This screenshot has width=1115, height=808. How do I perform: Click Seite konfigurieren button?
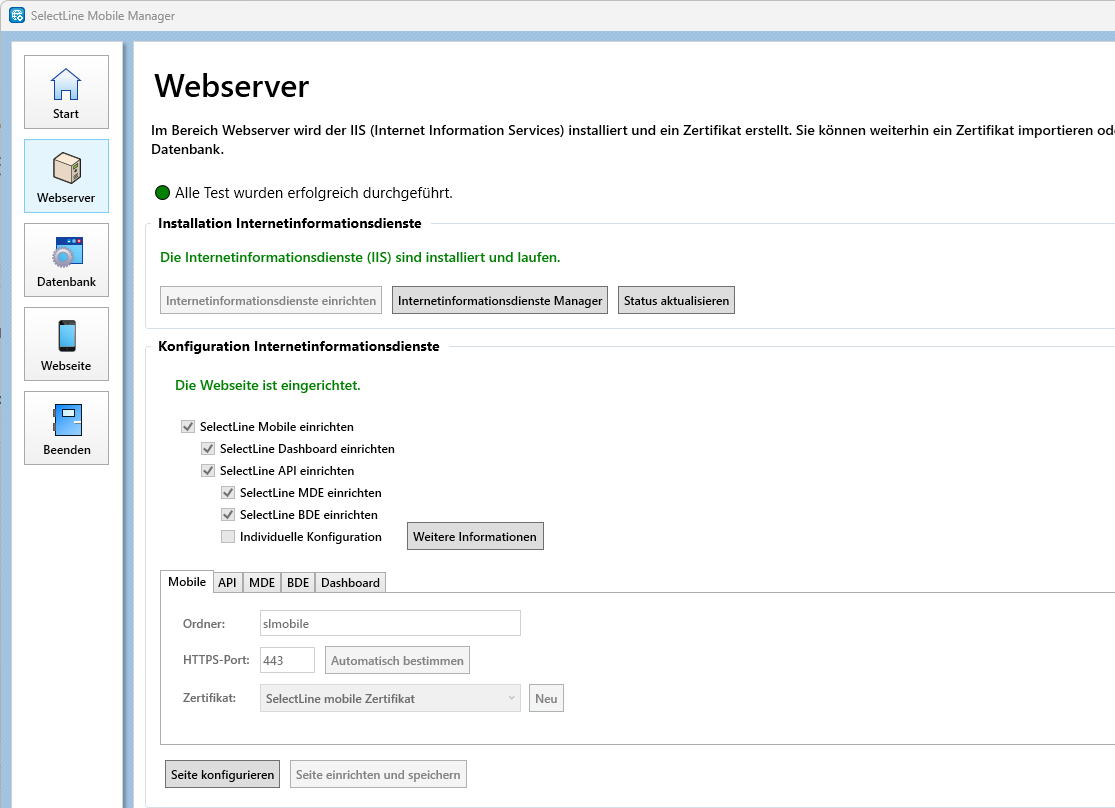pyautogui.click(x=222, y=775)
